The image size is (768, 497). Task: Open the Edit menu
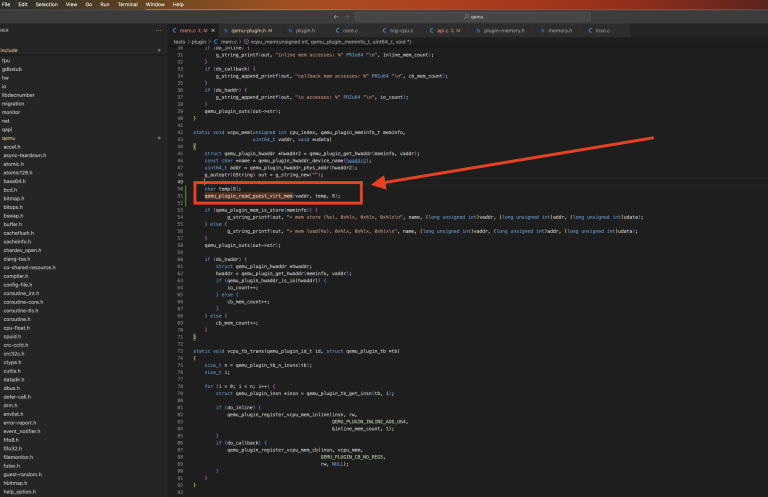23,4
